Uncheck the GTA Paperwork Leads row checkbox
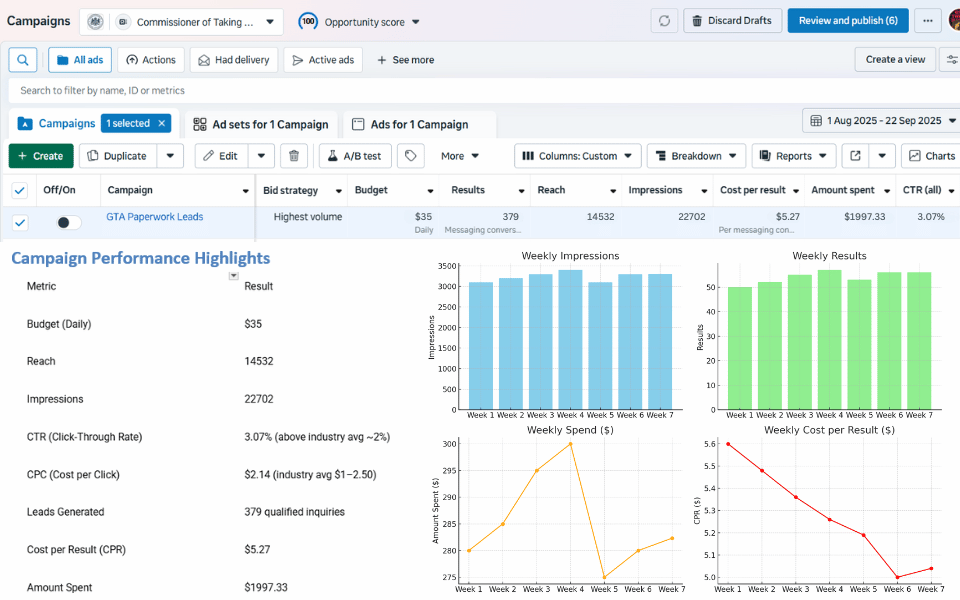This screenshot has height=600, width=960. click(20, 223)
